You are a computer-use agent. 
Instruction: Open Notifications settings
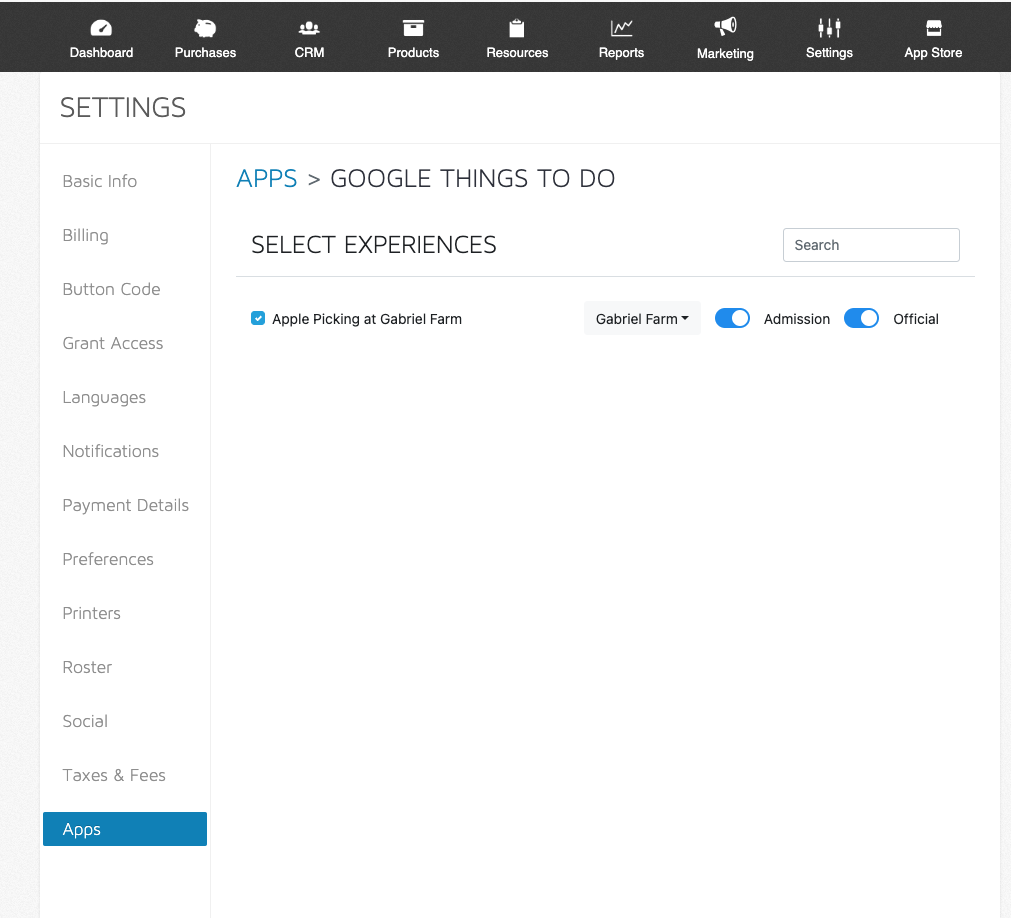111,451
